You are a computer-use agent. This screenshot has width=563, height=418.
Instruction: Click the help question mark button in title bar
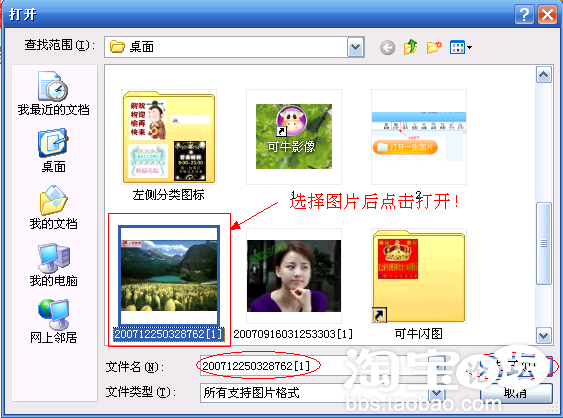tap(524, 15)
